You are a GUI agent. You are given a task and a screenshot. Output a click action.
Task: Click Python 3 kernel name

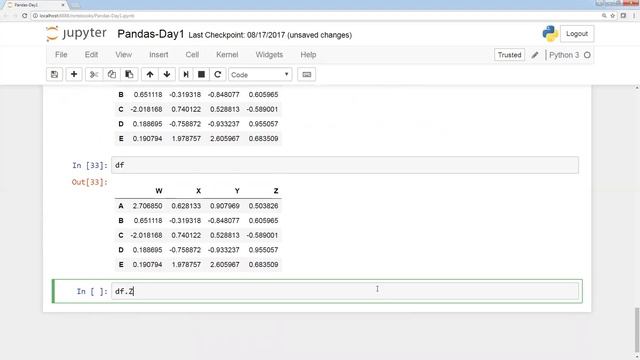coord(564,55)
